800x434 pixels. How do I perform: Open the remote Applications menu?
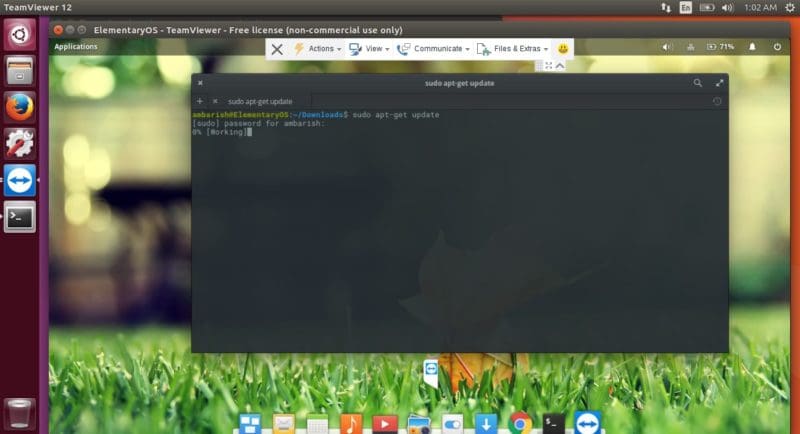[x=76, y=46]
